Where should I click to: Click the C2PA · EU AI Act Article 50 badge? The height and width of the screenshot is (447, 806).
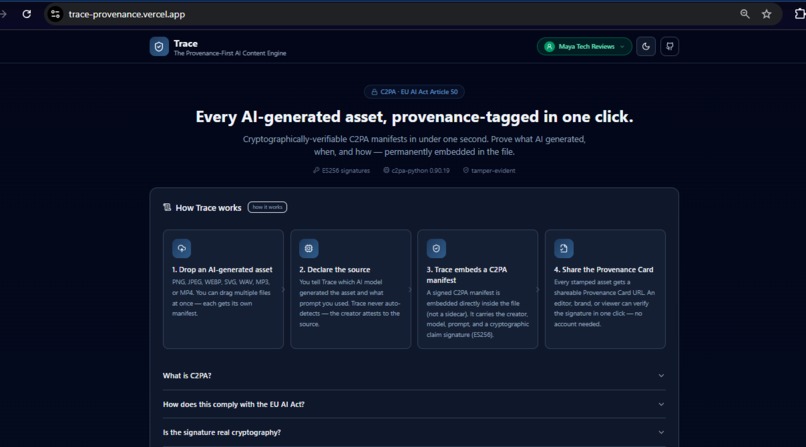tap(414, 91)
